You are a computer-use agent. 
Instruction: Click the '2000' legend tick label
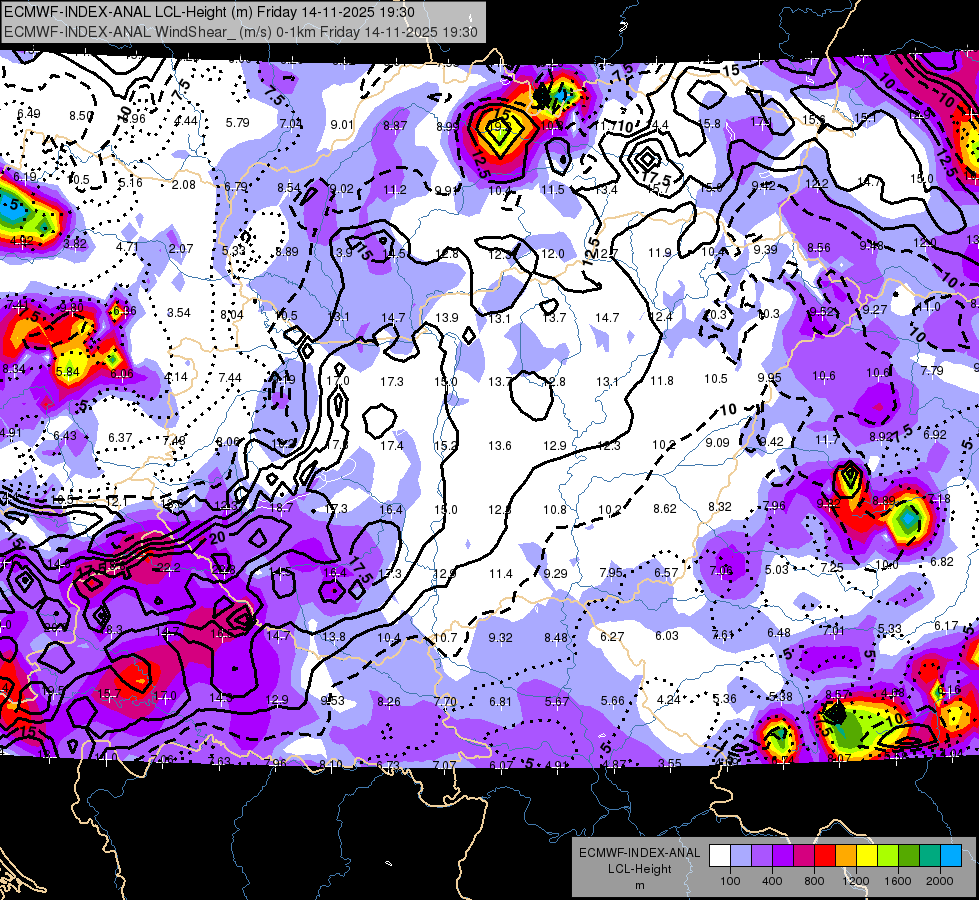pos(939,881)
